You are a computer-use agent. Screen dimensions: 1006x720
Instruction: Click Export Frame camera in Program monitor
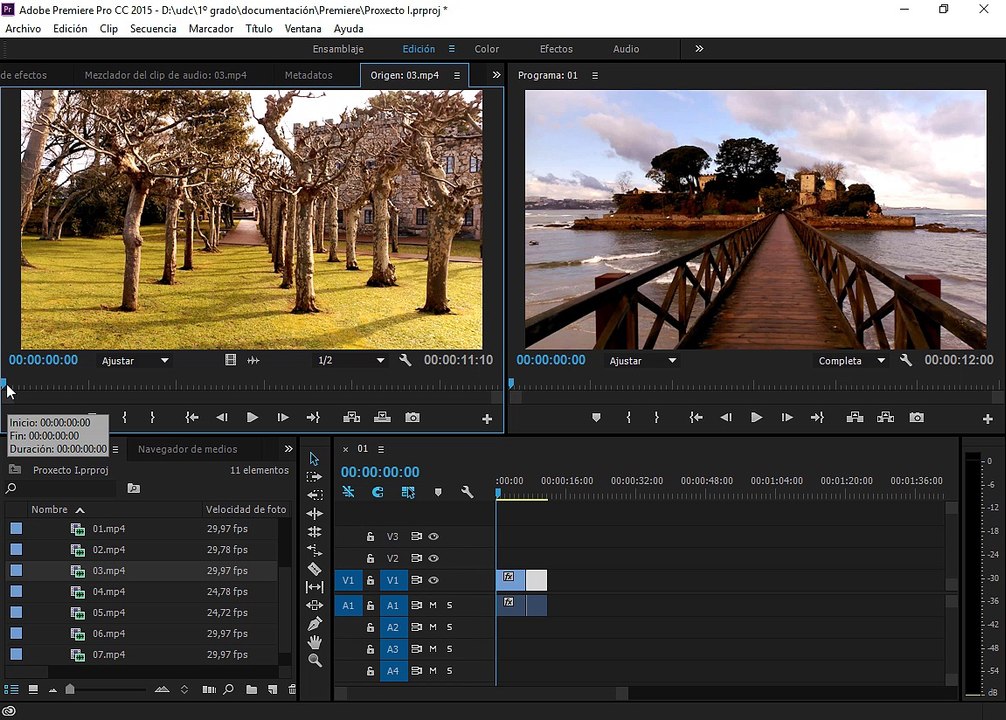coord(916,418)
